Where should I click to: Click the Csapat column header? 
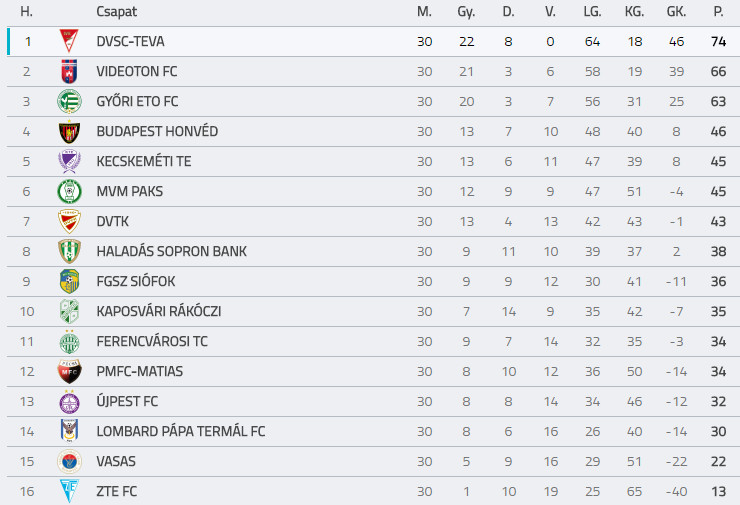tap(117, 12)
